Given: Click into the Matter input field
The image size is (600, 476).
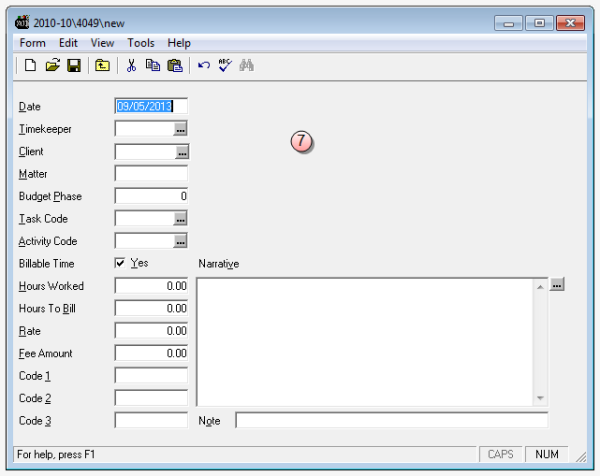Looking at the screenshot, I should 151,174.
